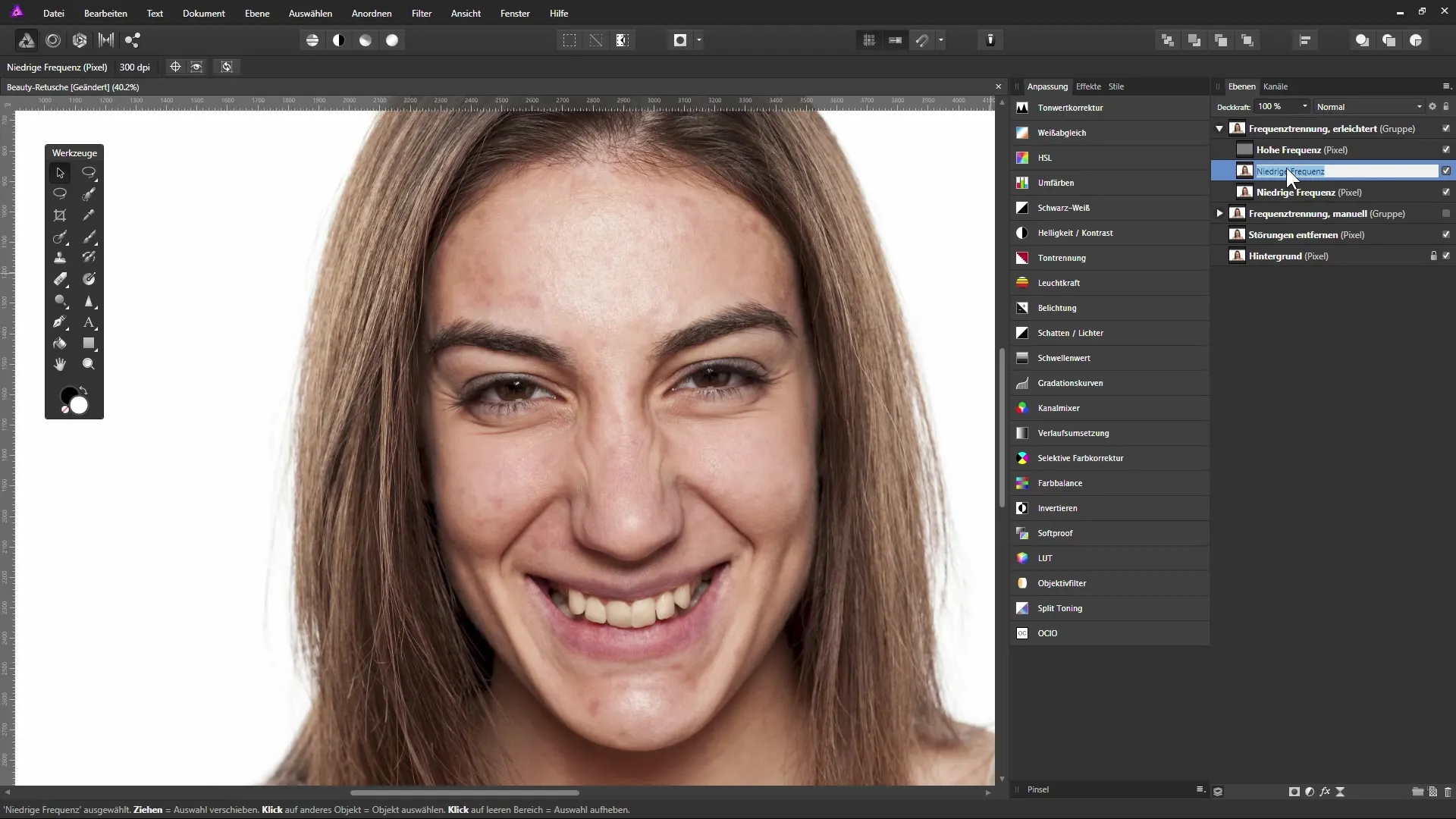Click the horizontal canvas scrollbar
The width and height of the screenshot is (1456, 819).
(464, 793)
